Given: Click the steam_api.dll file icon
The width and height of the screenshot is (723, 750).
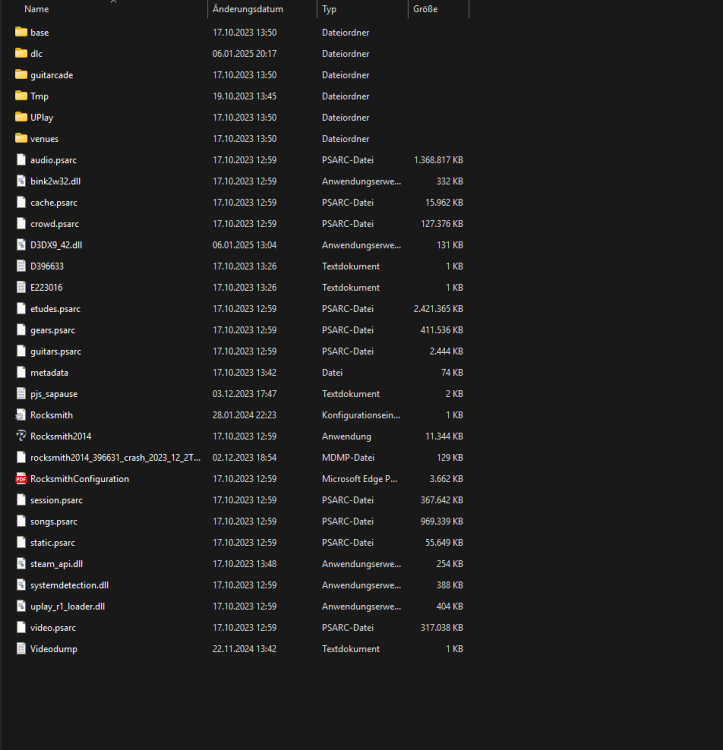Looking at the screenshot, I should (x=21, y=563).
